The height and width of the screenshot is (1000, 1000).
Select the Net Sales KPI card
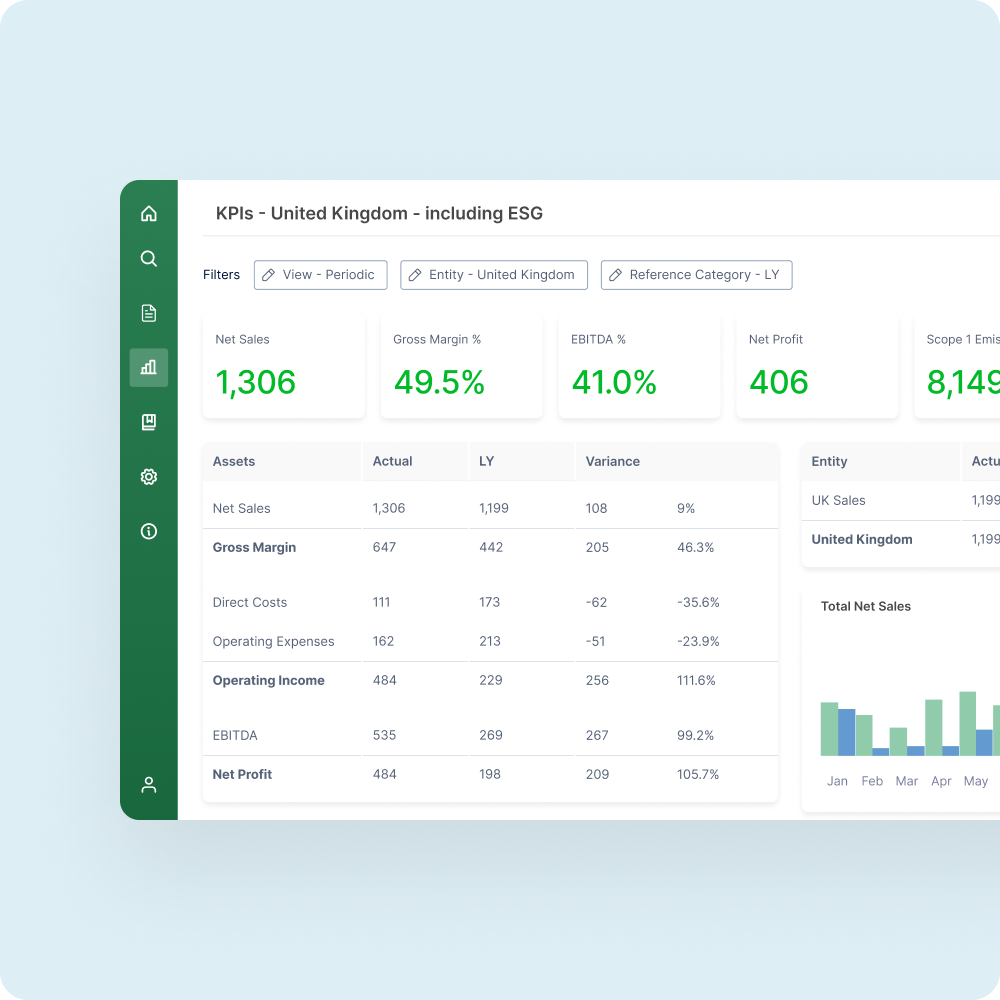[x=283, y=365]
